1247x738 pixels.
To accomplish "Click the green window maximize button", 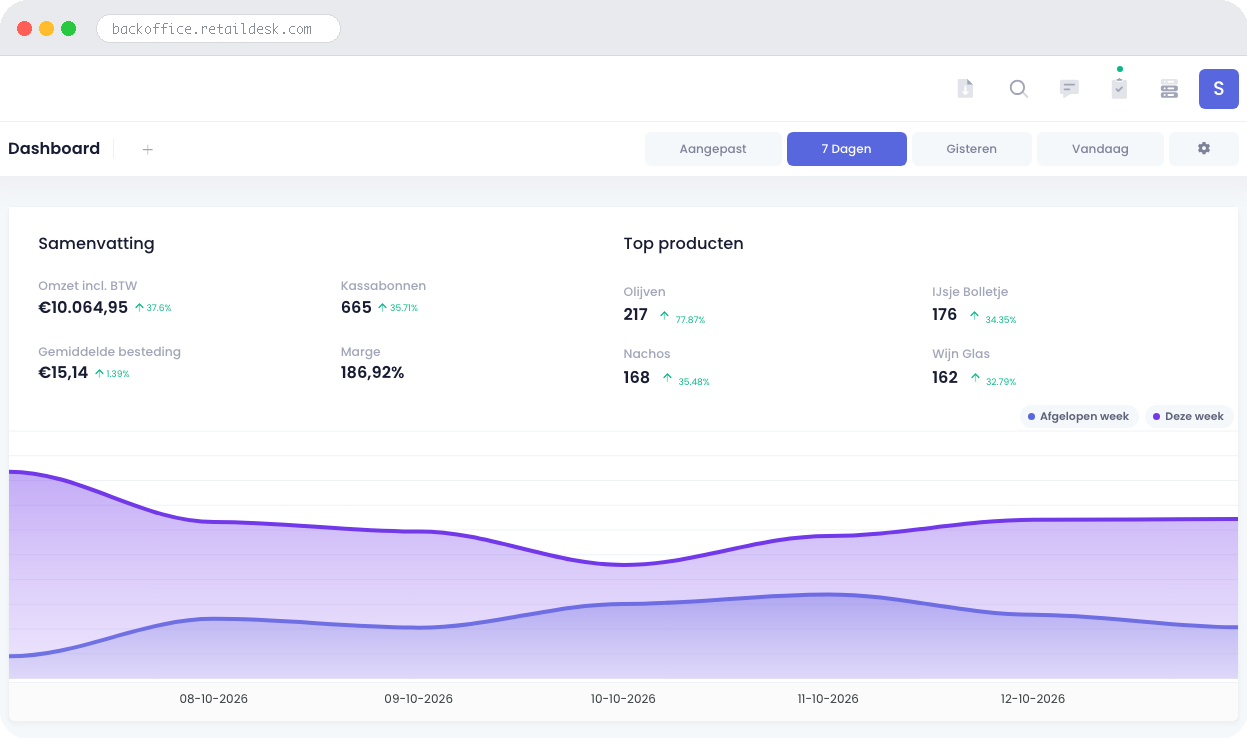I will pos(68,29).
